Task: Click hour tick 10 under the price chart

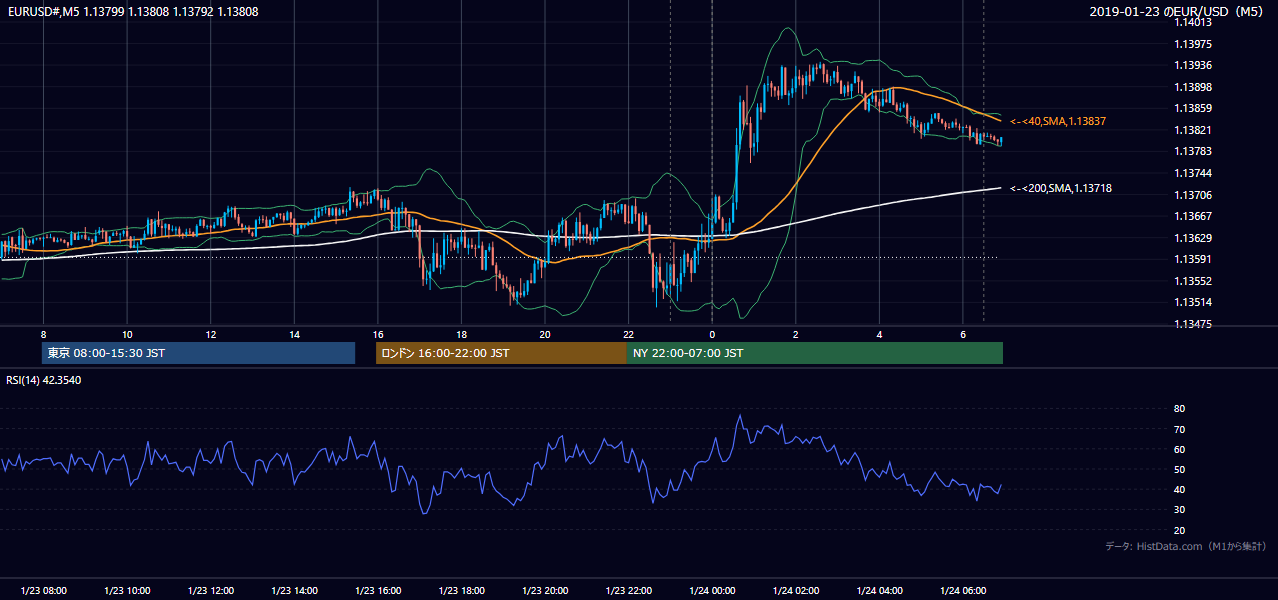Action: (x=127, y=334)
